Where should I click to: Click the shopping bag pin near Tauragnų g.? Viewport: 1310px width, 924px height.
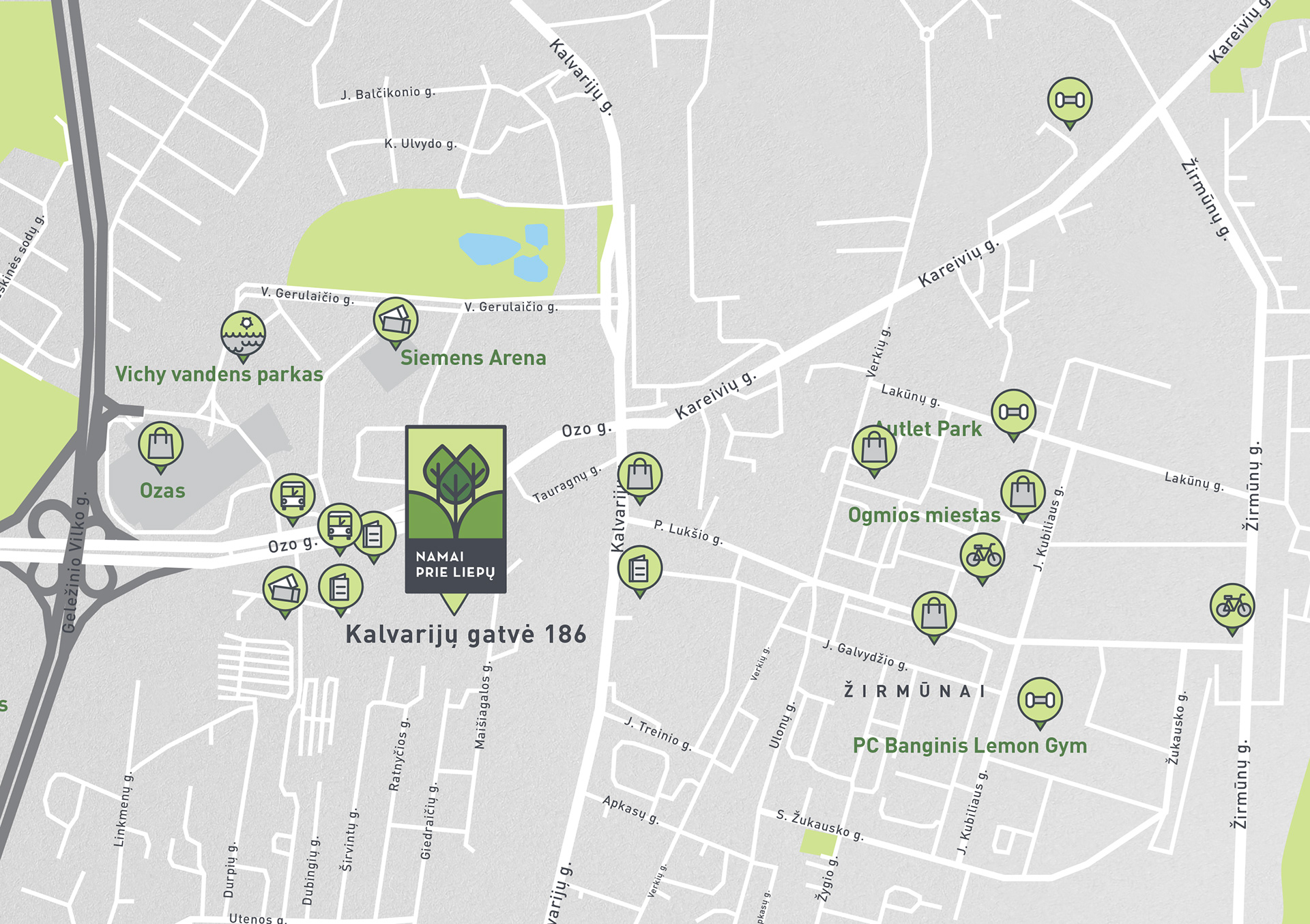click(x=639, y=478)
